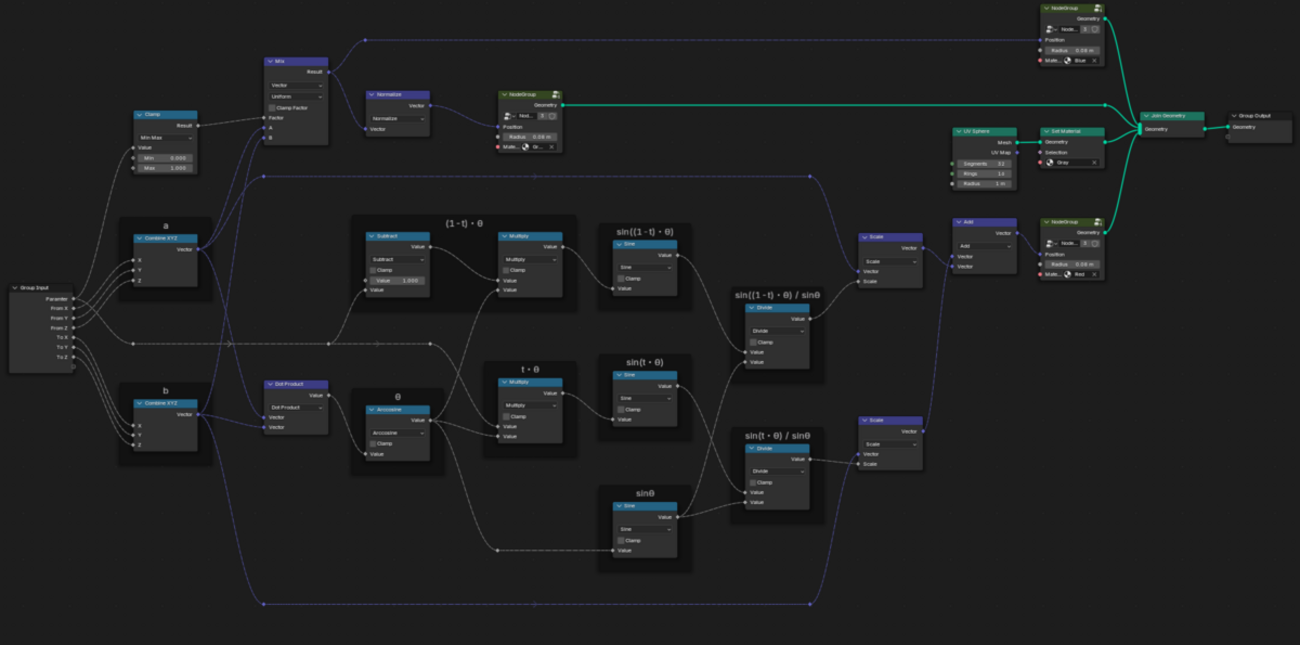
Task: Click the node tree icon in the top NodeGroup header
Action: tap(1097, 8)
